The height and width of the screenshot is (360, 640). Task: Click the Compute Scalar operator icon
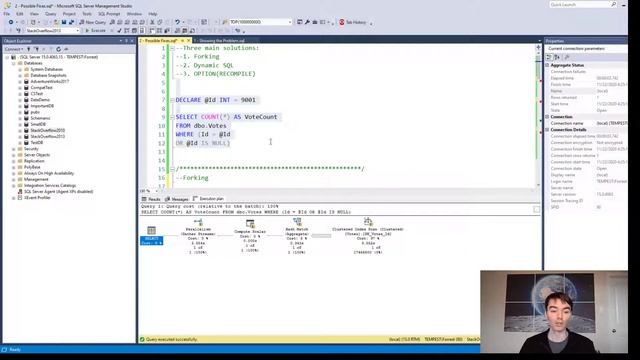[250, 224]
